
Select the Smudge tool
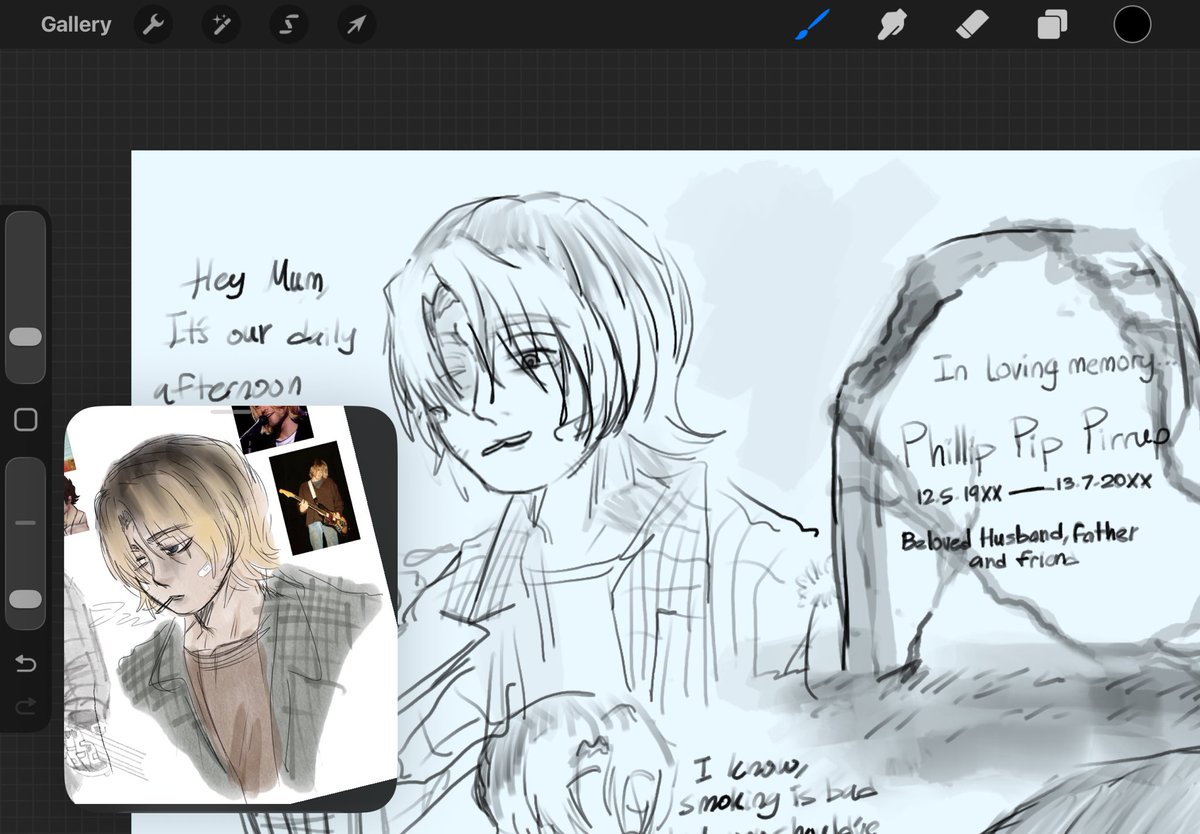891,24
